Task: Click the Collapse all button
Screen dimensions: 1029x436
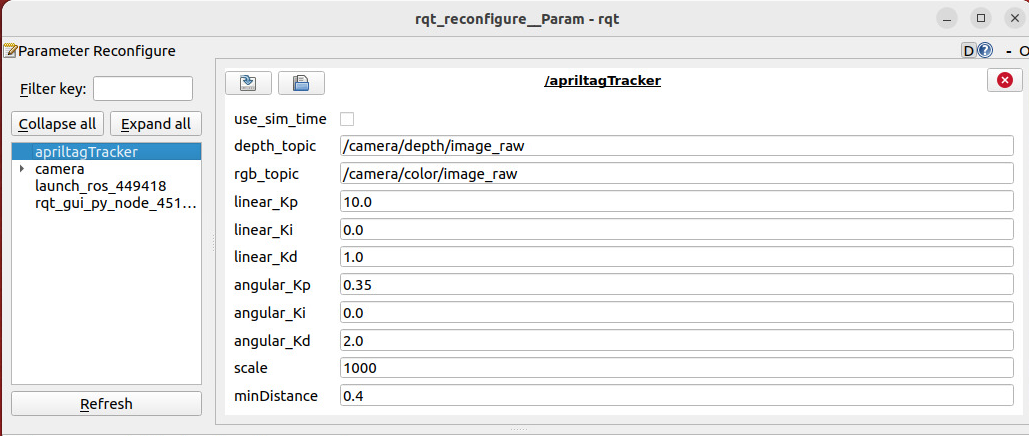Action: coord(57,124)
